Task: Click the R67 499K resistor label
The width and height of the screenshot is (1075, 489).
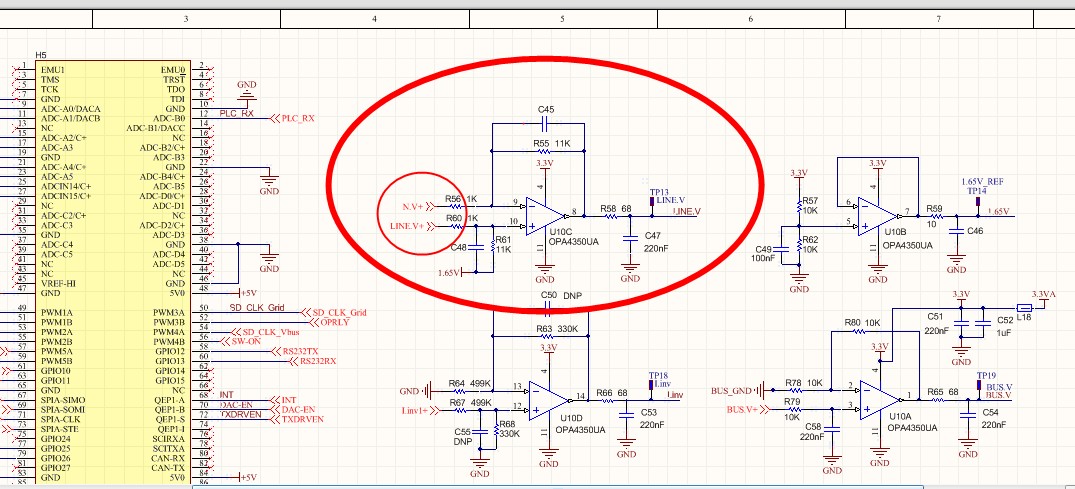Action: (x=470, y=403)
